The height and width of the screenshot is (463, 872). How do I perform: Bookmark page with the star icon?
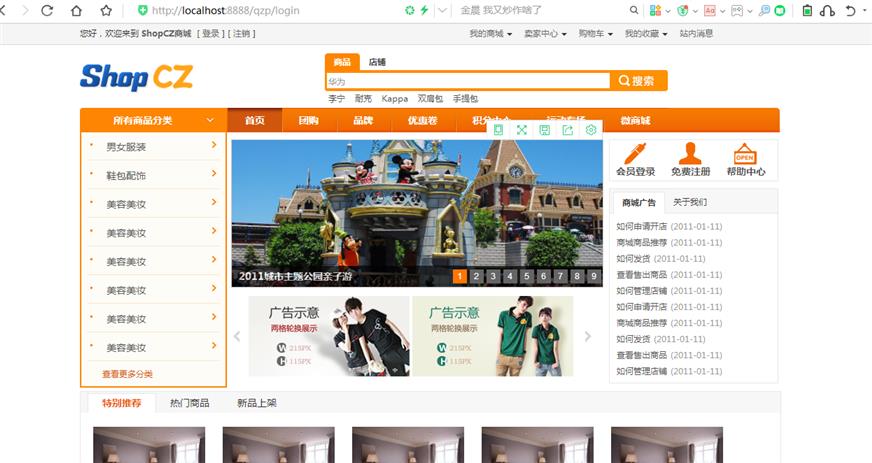pos(105,10)
